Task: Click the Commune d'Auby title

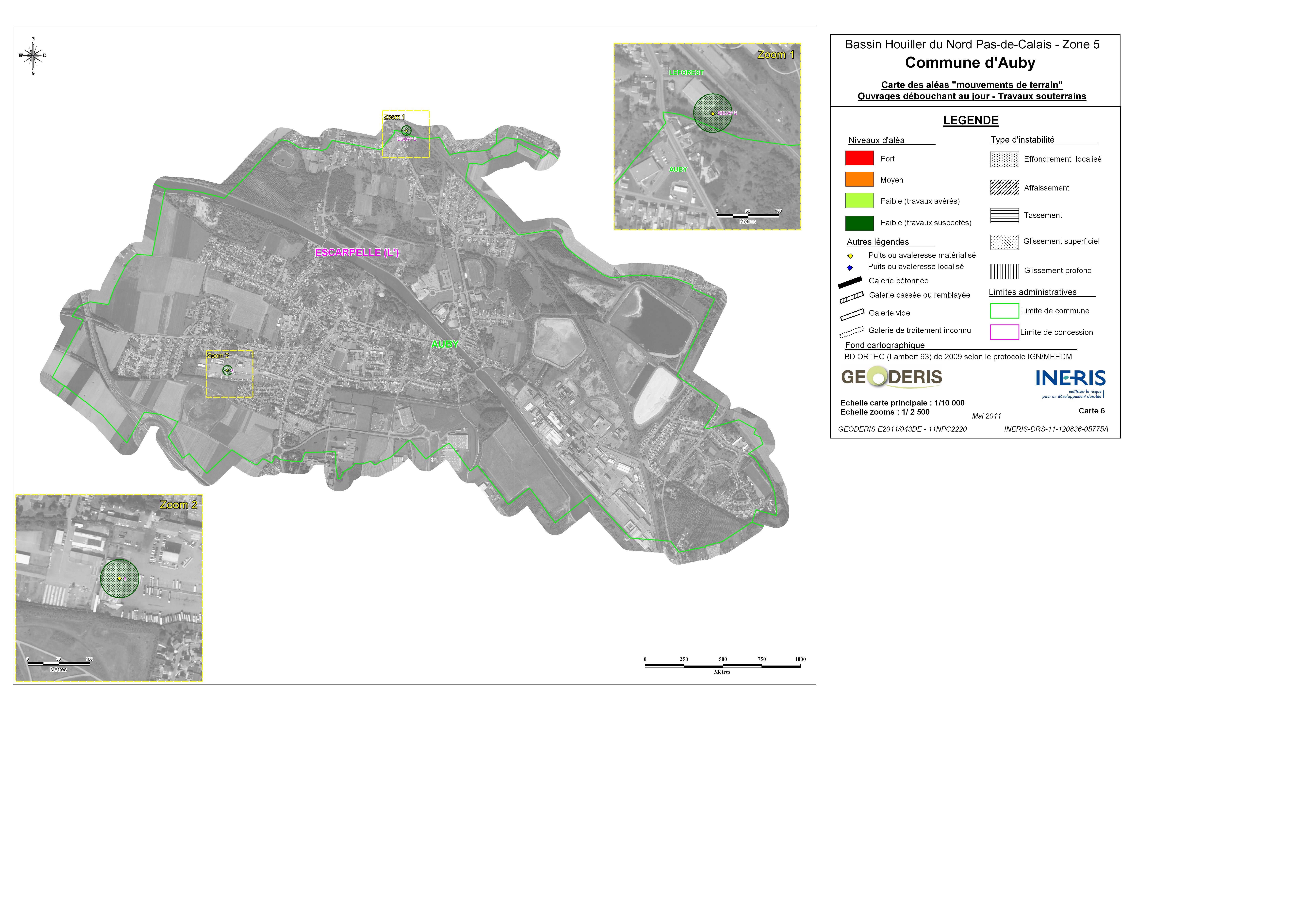Action: click(970, 63)
